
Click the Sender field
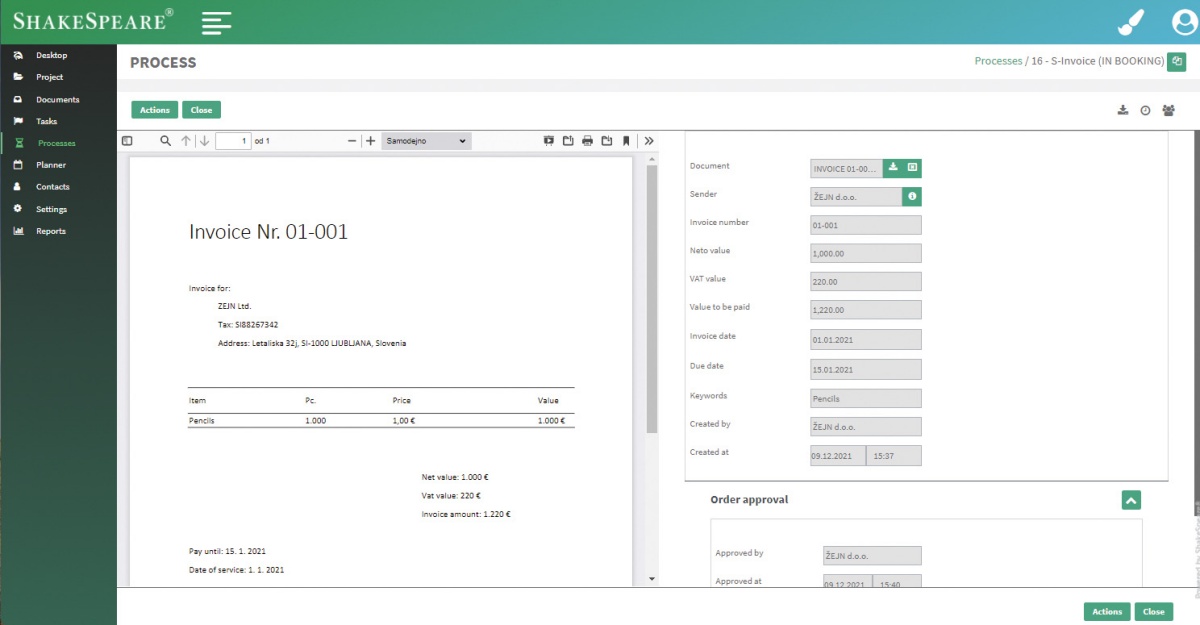856,196
